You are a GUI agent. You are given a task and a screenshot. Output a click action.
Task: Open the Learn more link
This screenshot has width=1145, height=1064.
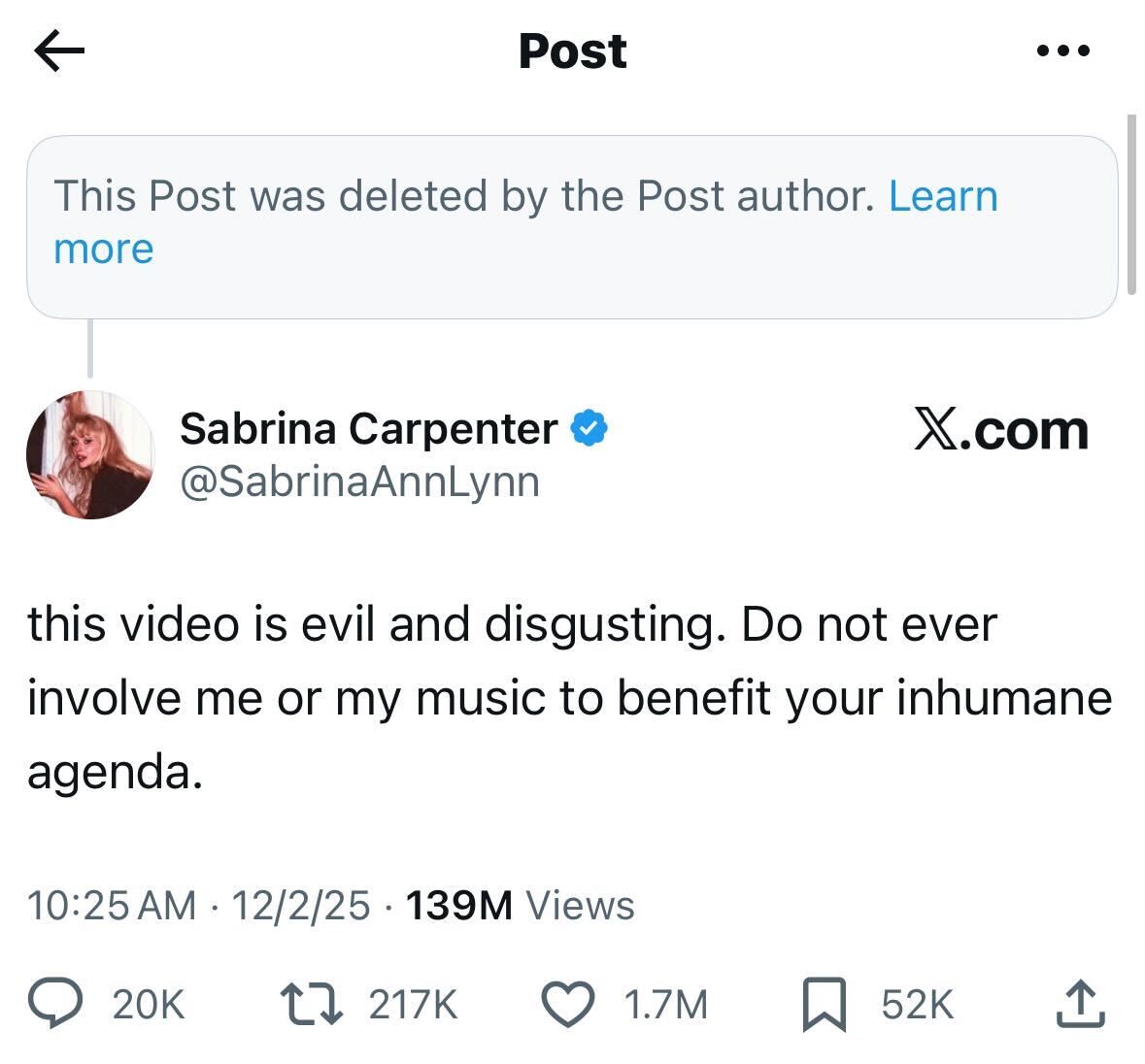[942, 197]
